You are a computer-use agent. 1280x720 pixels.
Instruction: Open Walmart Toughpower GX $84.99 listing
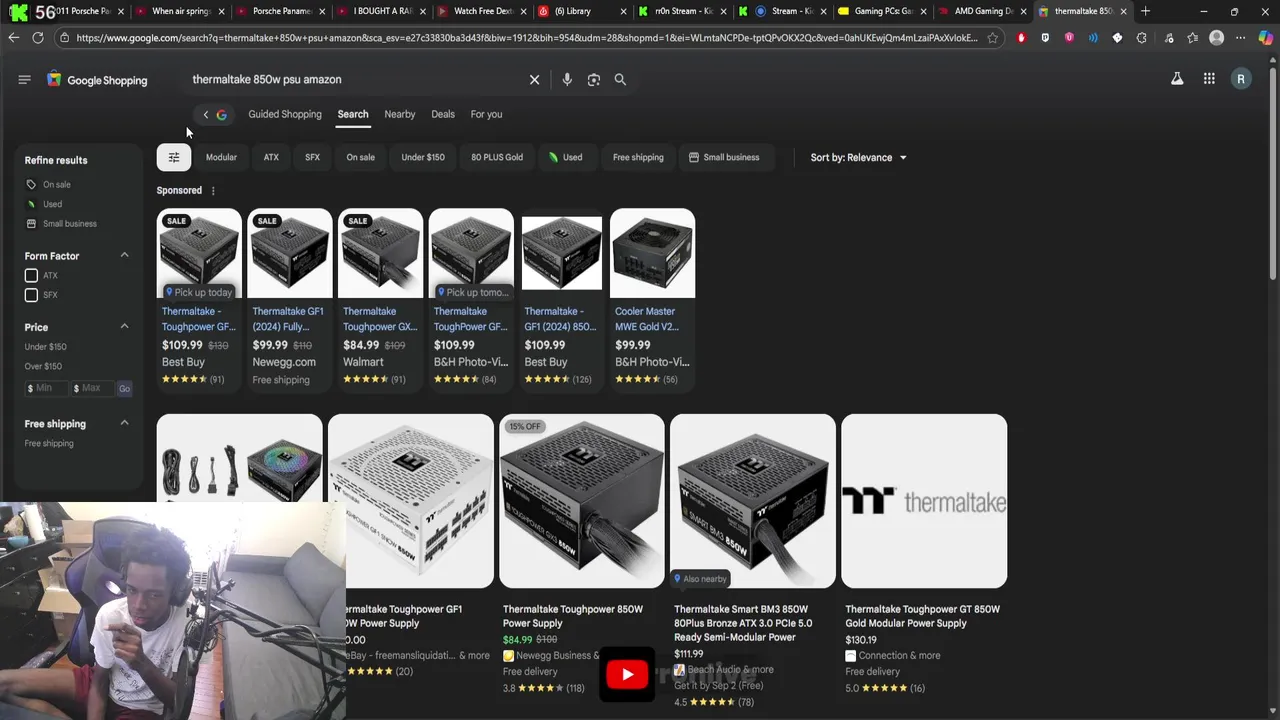coord(380,298)
